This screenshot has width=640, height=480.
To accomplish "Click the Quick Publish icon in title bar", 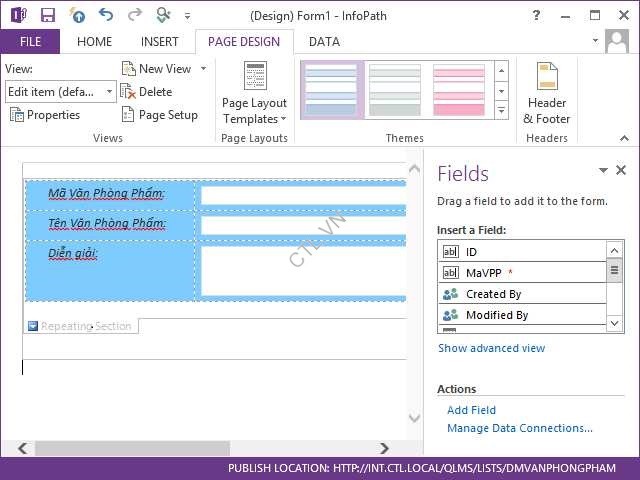I will [x=77, y=14].
